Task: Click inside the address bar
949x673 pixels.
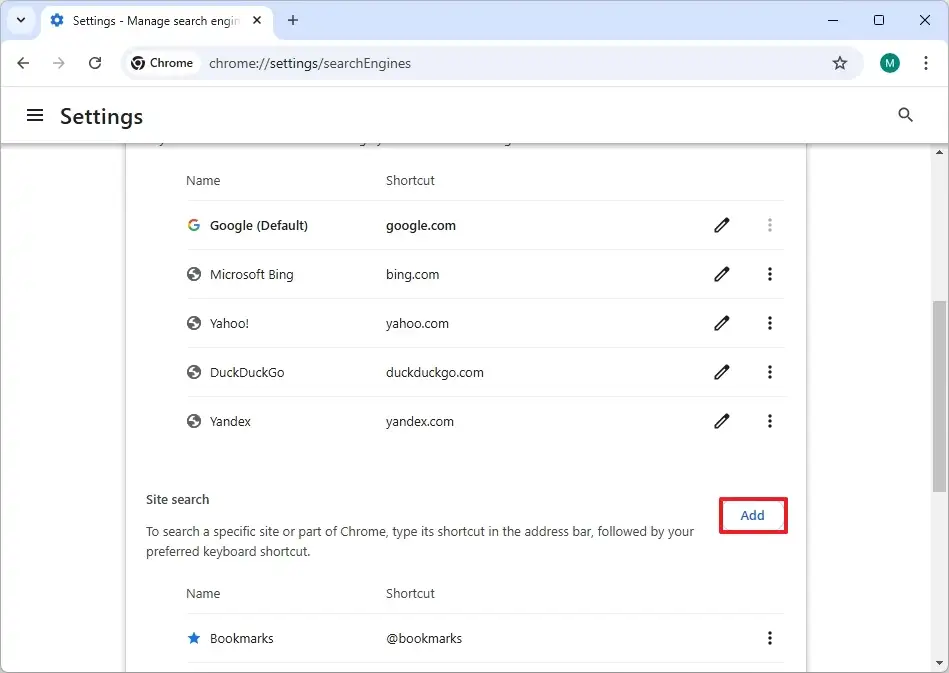Action: 450,63
